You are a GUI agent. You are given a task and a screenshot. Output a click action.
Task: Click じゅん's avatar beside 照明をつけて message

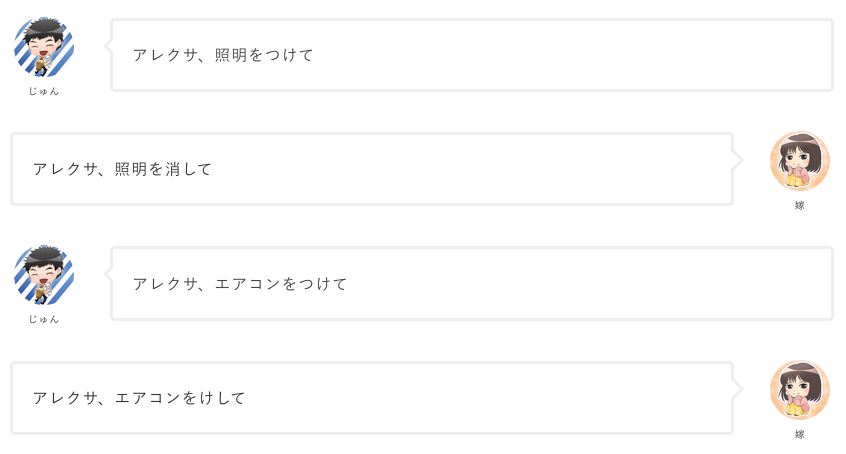(x=44, y=47)
